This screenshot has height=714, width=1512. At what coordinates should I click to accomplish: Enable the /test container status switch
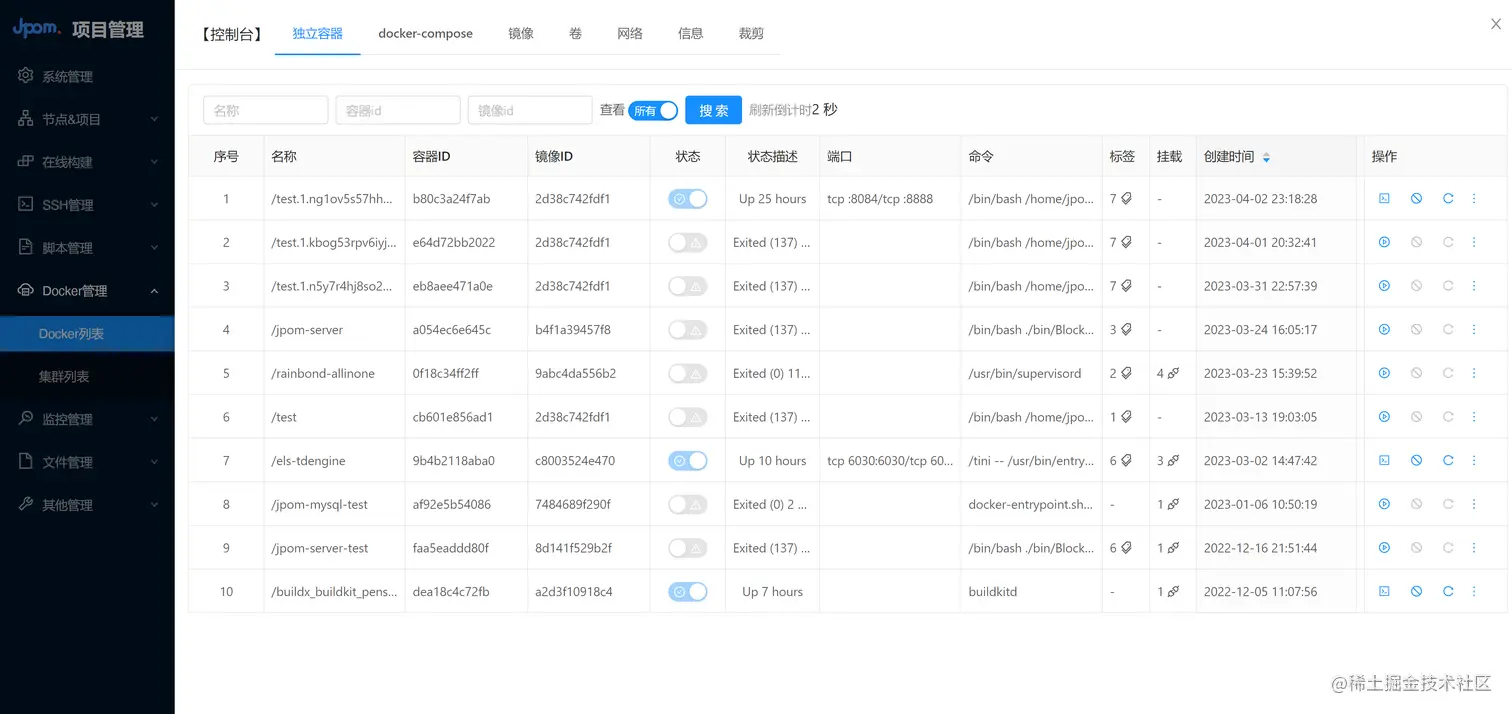click(x=688, y=416)
